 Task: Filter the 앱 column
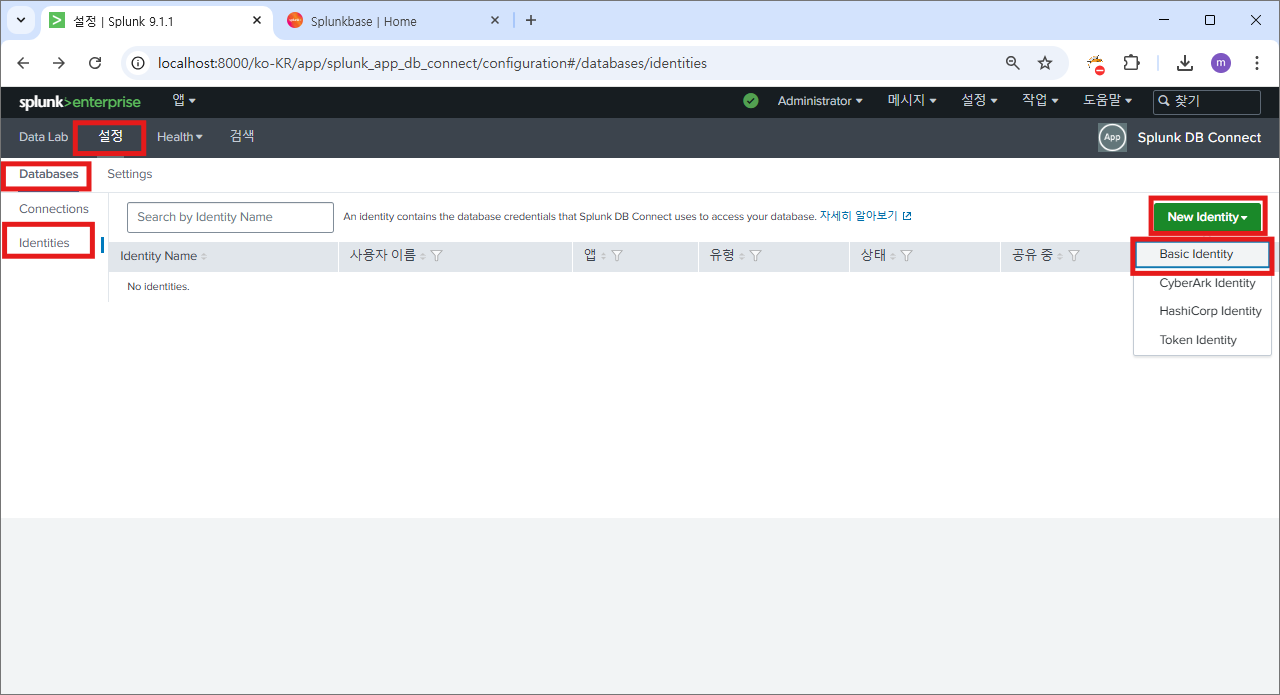(617, 256)
